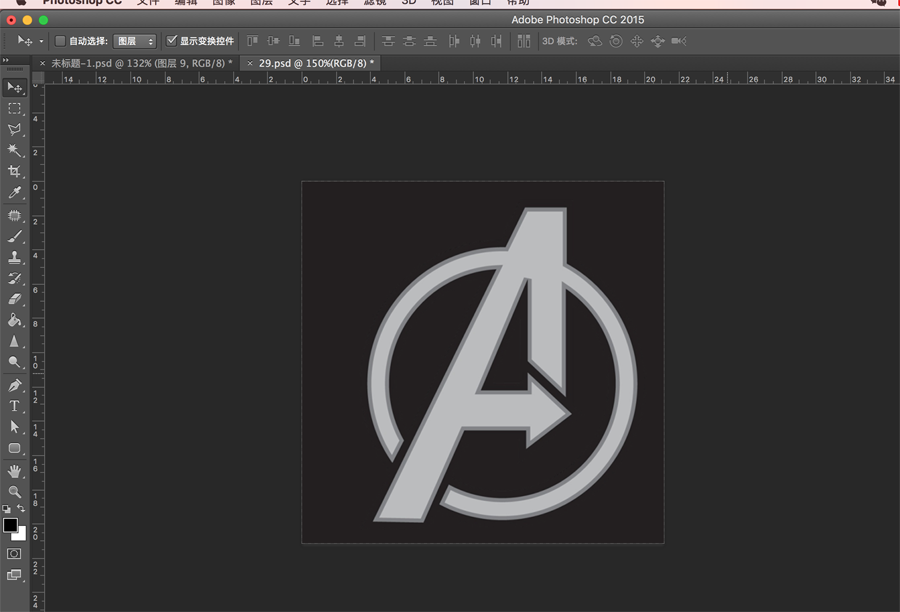Reset to default foreground and background colors
Image resolution: width=900 pixels, height=612 pixels.
(x=6, y=509)
